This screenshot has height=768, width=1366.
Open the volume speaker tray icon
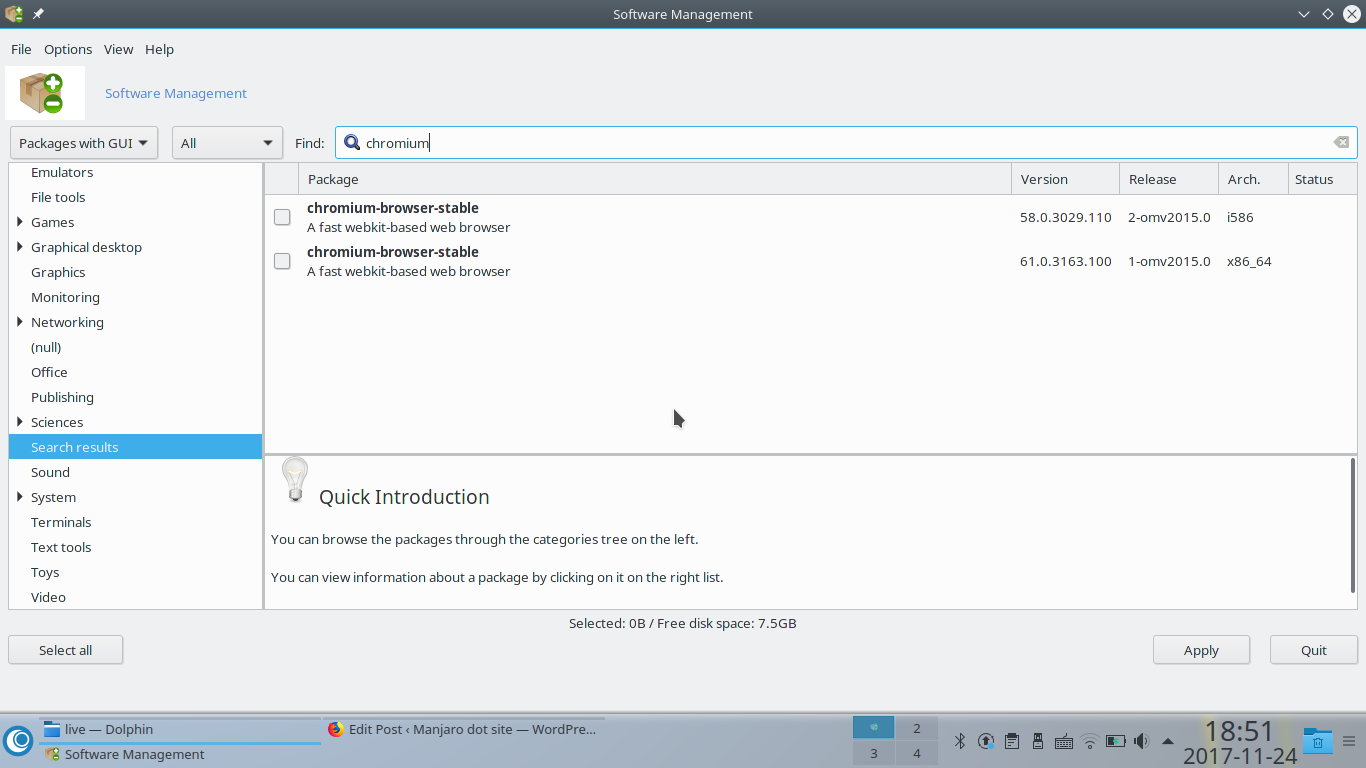click(1142, 741)
